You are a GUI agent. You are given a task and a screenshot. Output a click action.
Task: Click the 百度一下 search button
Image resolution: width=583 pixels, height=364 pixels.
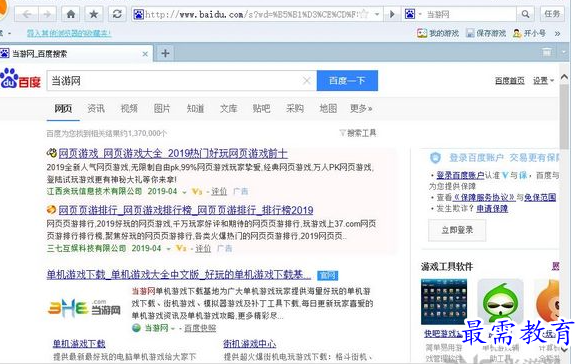click(x=347, y=81)
